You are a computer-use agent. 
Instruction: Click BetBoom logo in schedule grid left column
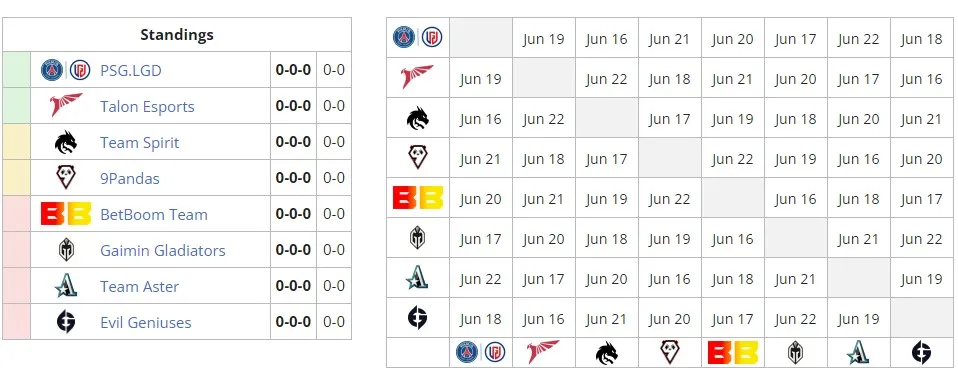[x=418, y=198]
